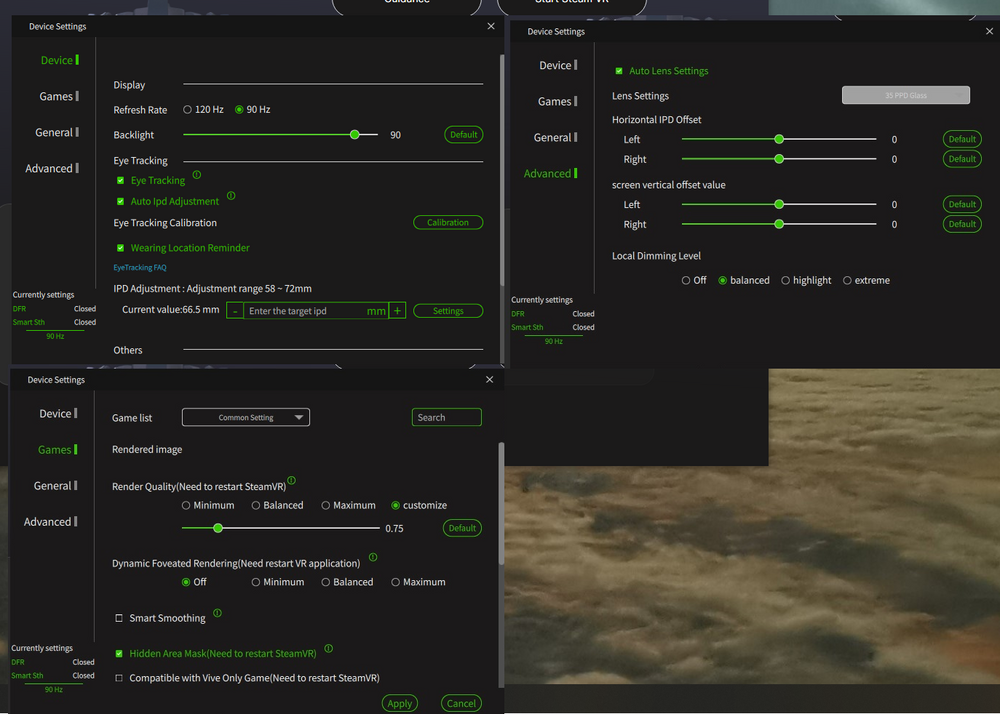The height and width of the screenshot is (714, 1000).
Task: Set Local Dimming Level to extreme
Action: [x=849, y=280]
